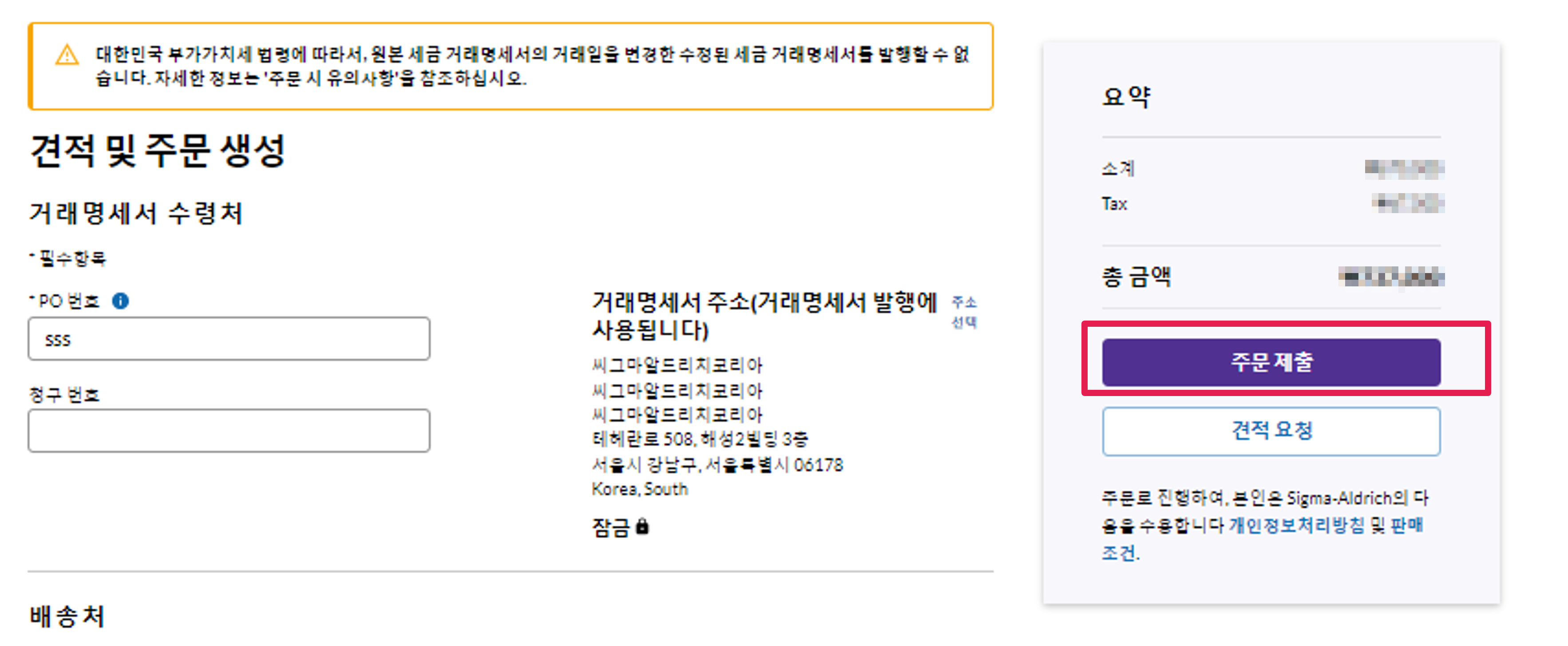
Task: Click the 배송처 section heading
Action: pos(67,615)
